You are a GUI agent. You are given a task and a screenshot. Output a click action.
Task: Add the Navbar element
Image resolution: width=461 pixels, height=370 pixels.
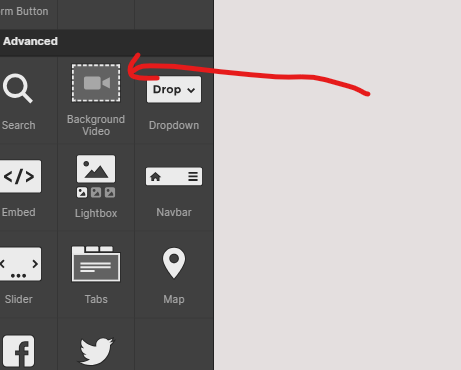pyautogui.click(x=174, y=187)
